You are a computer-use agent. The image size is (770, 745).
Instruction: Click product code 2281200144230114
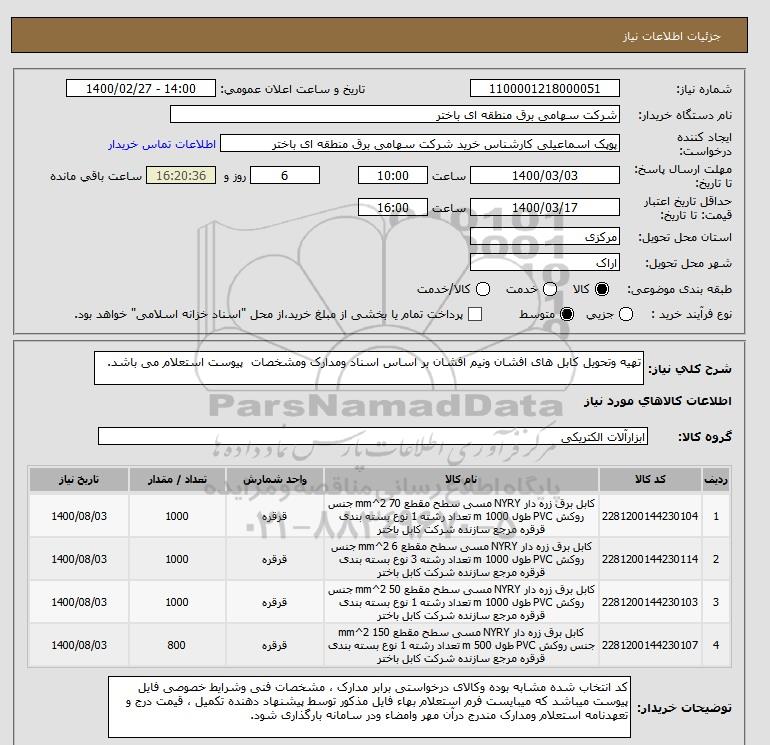coord(650,559)
